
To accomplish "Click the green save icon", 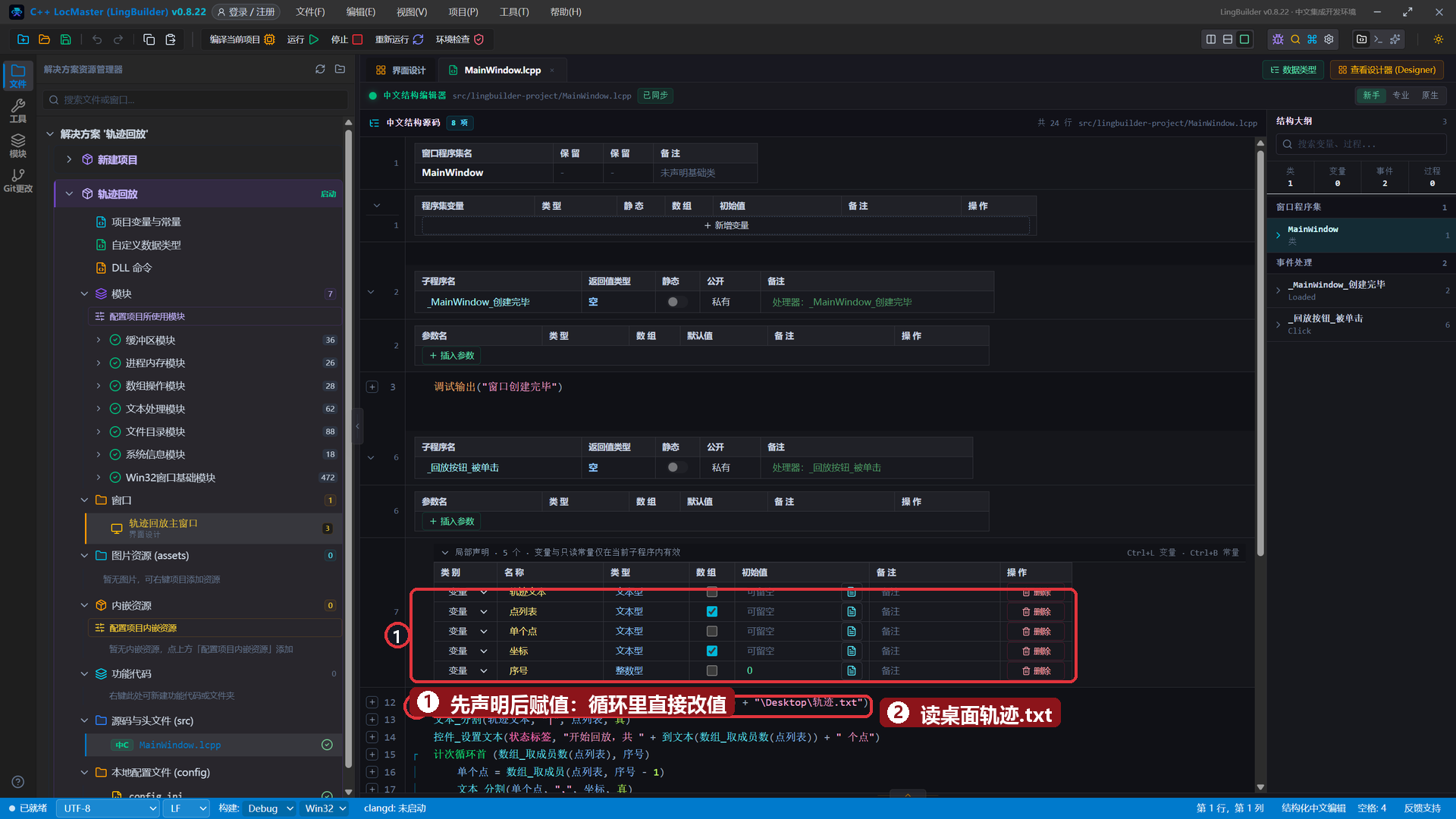I will 65,39.
